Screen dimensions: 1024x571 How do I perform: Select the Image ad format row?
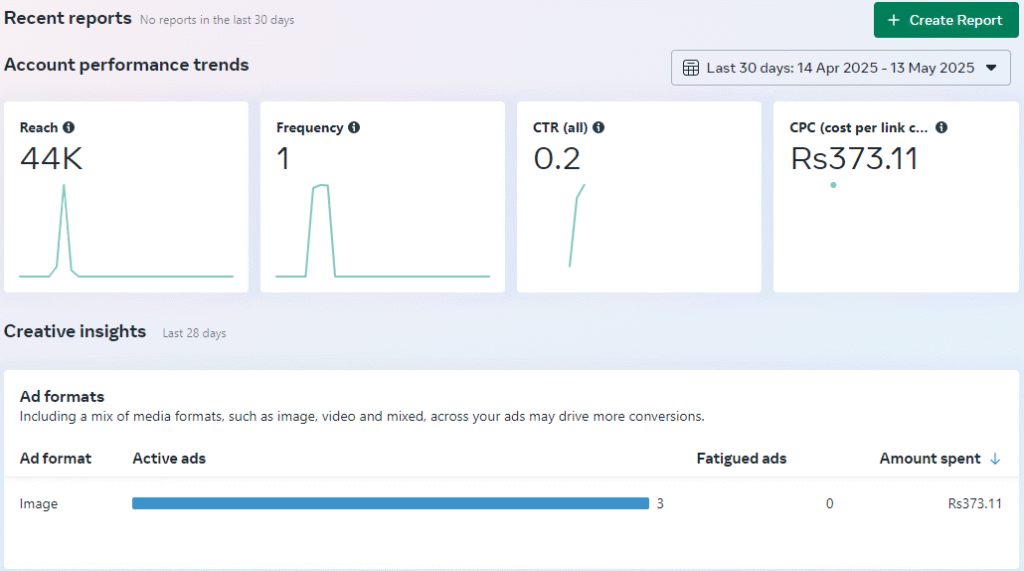coord(511,503)
